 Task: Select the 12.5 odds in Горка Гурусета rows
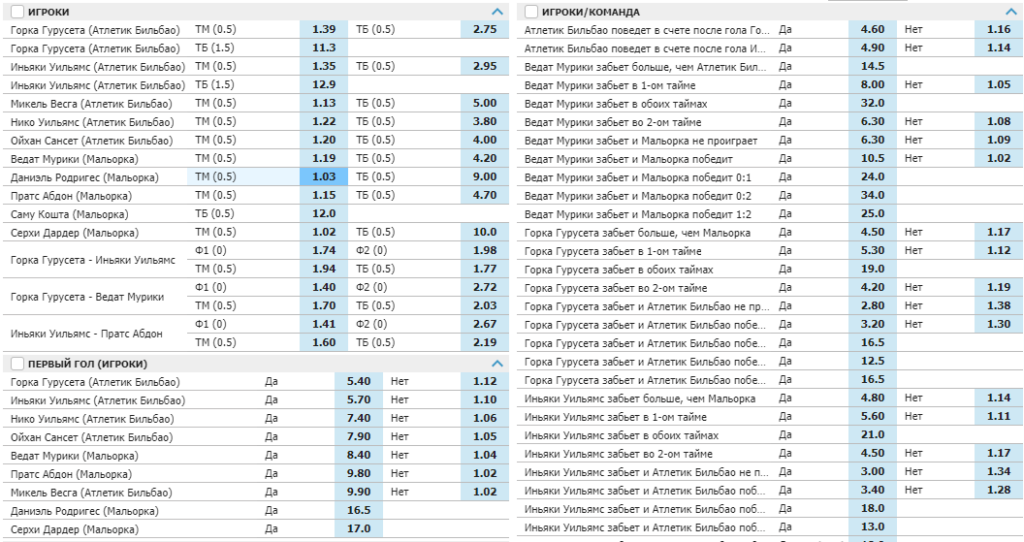click(x=872, y=361)
